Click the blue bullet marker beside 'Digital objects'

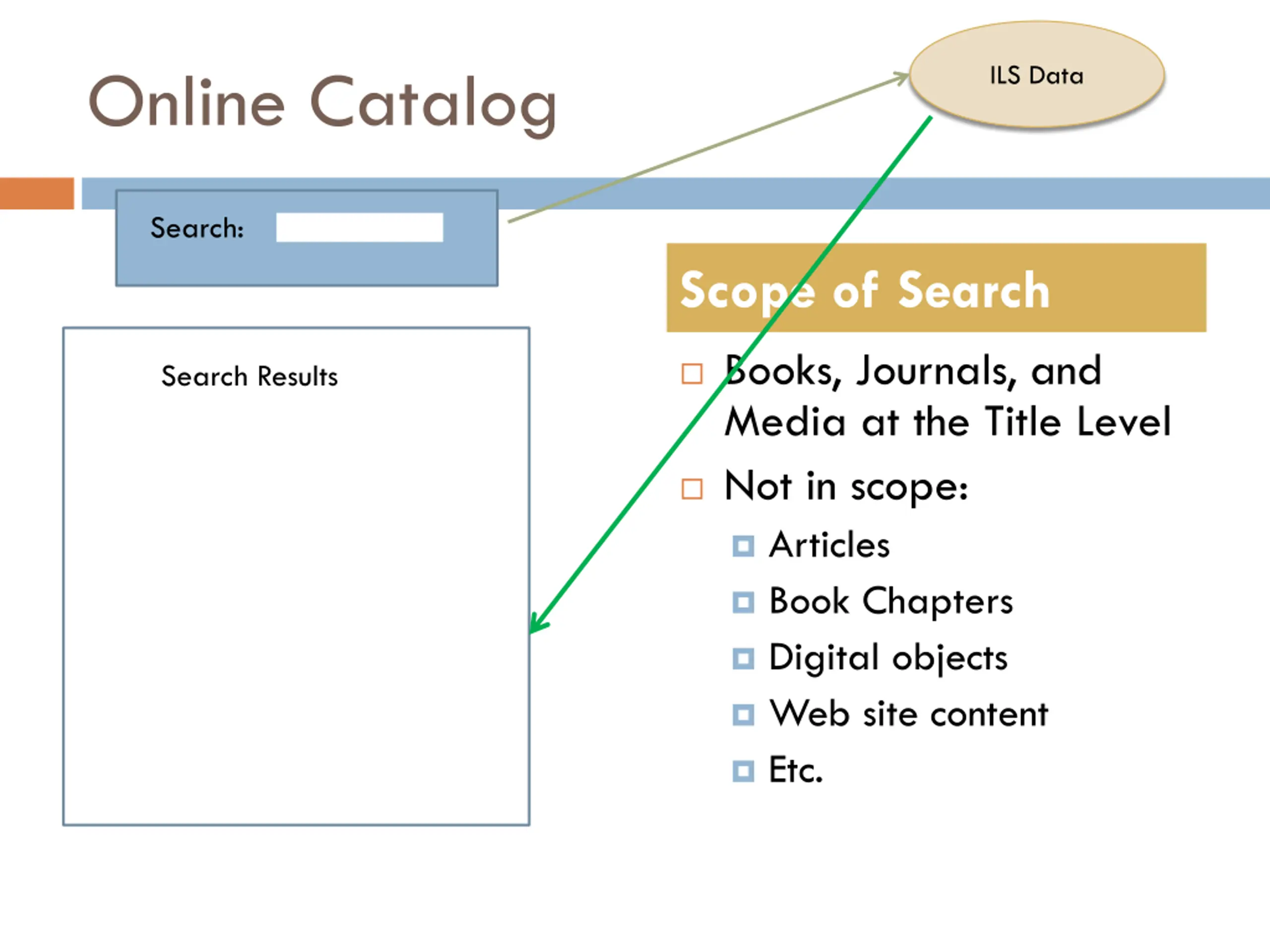point(744,659)
